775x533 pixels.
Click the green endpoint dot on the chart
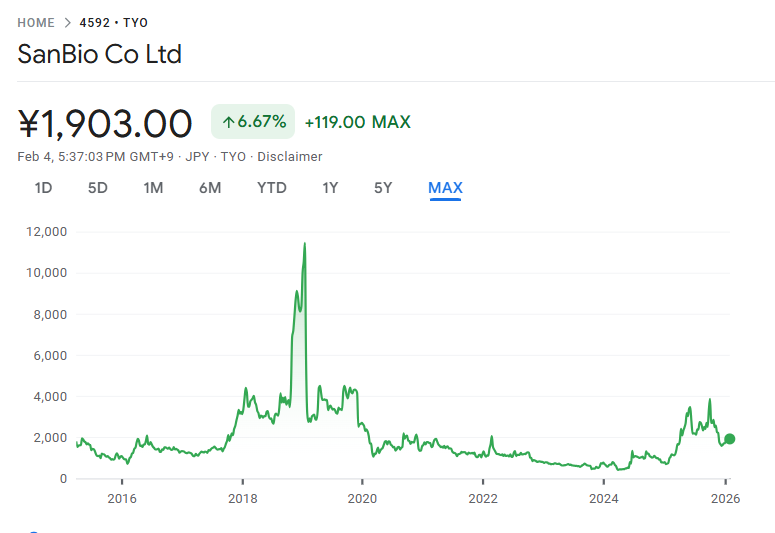pos(730,439)
